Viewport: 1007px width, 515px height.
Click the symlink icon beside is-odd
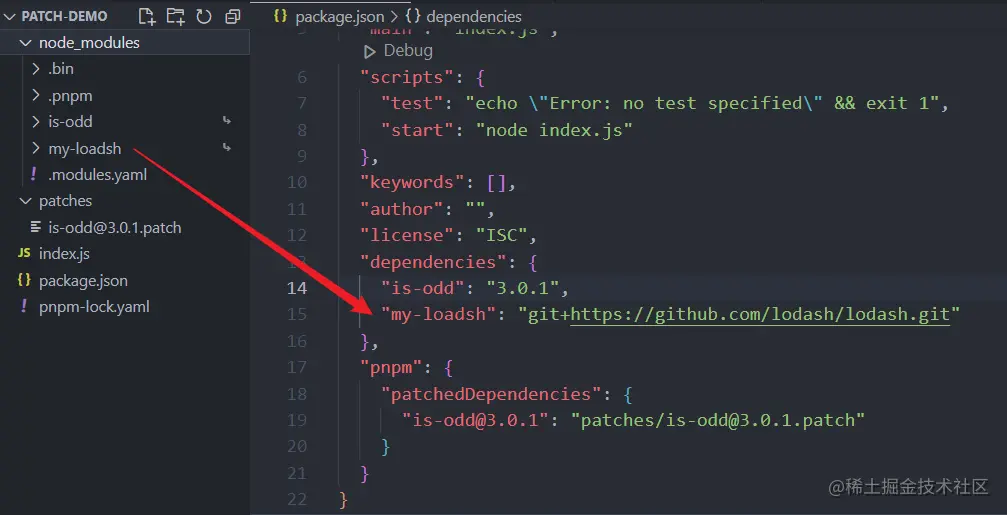(x=226, y=121)
